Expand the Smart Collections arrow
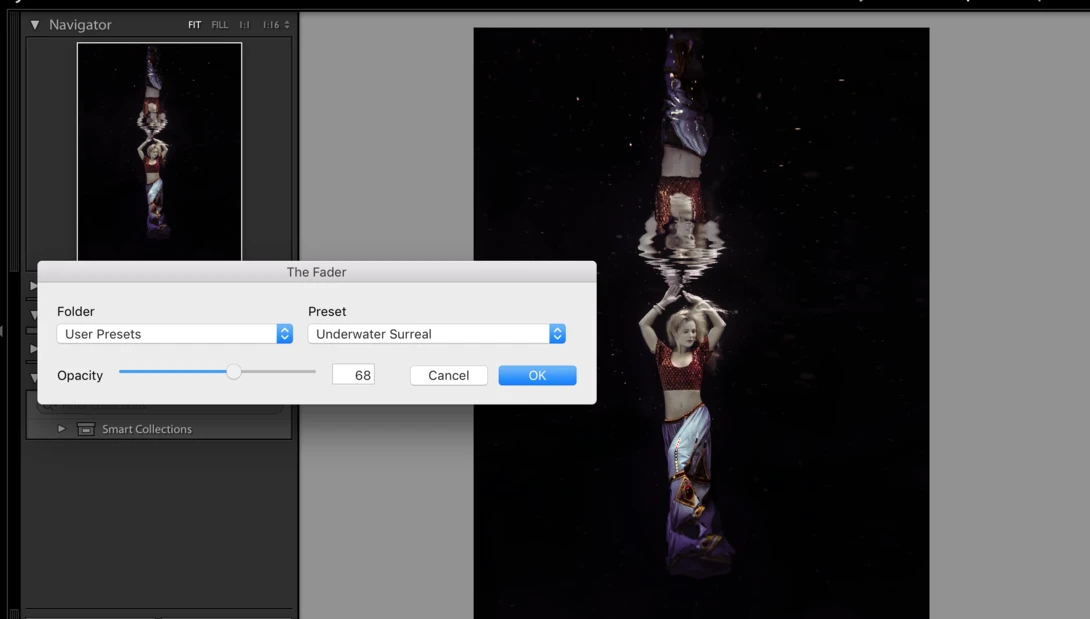The image size is (1090, 619). click(61, 429)
